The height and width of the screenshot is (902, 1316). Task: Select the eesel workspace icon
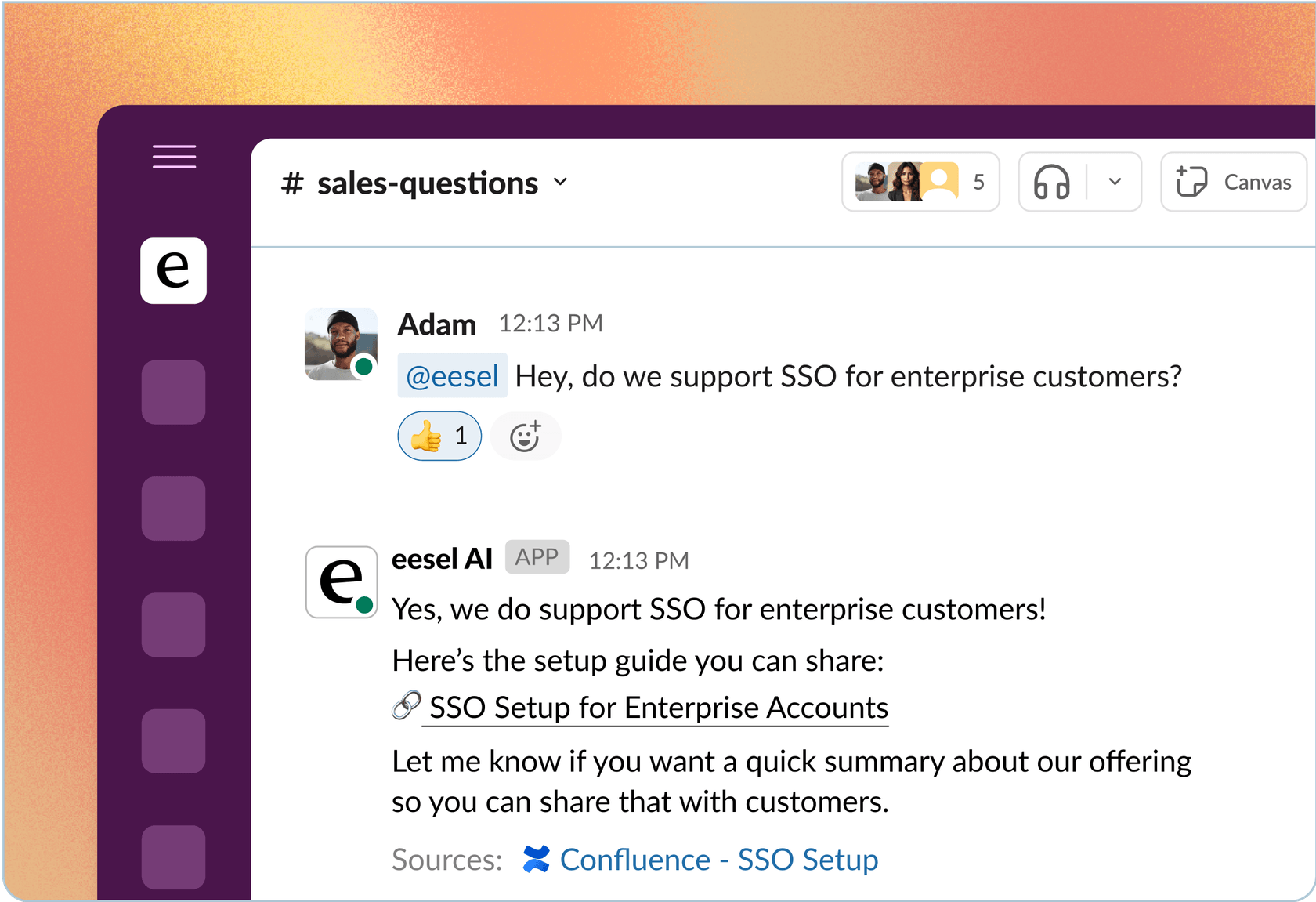pos(173,270)
